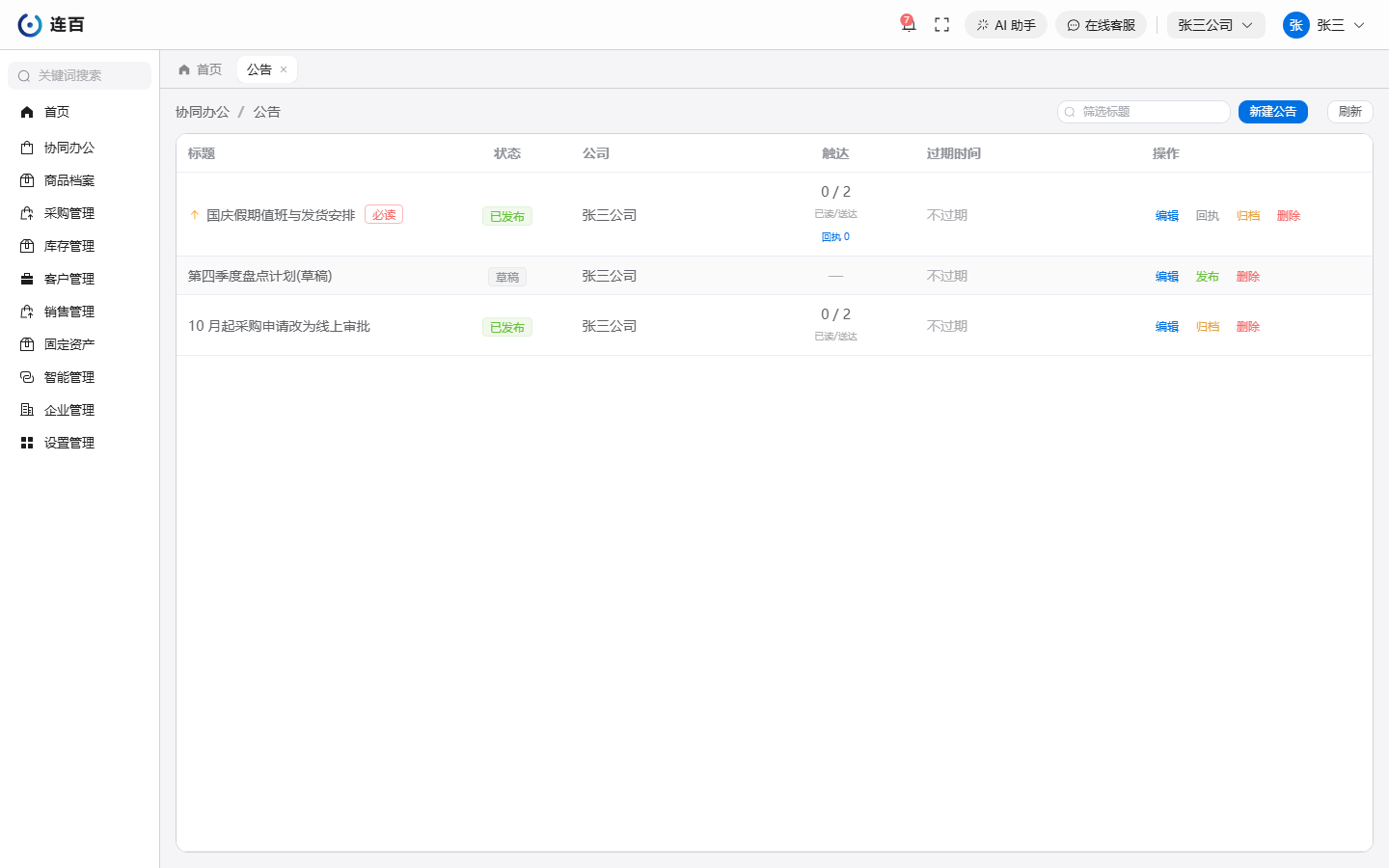Click the 连百 logo
This screenshot has width=1389, height=868.
point(51,25)
